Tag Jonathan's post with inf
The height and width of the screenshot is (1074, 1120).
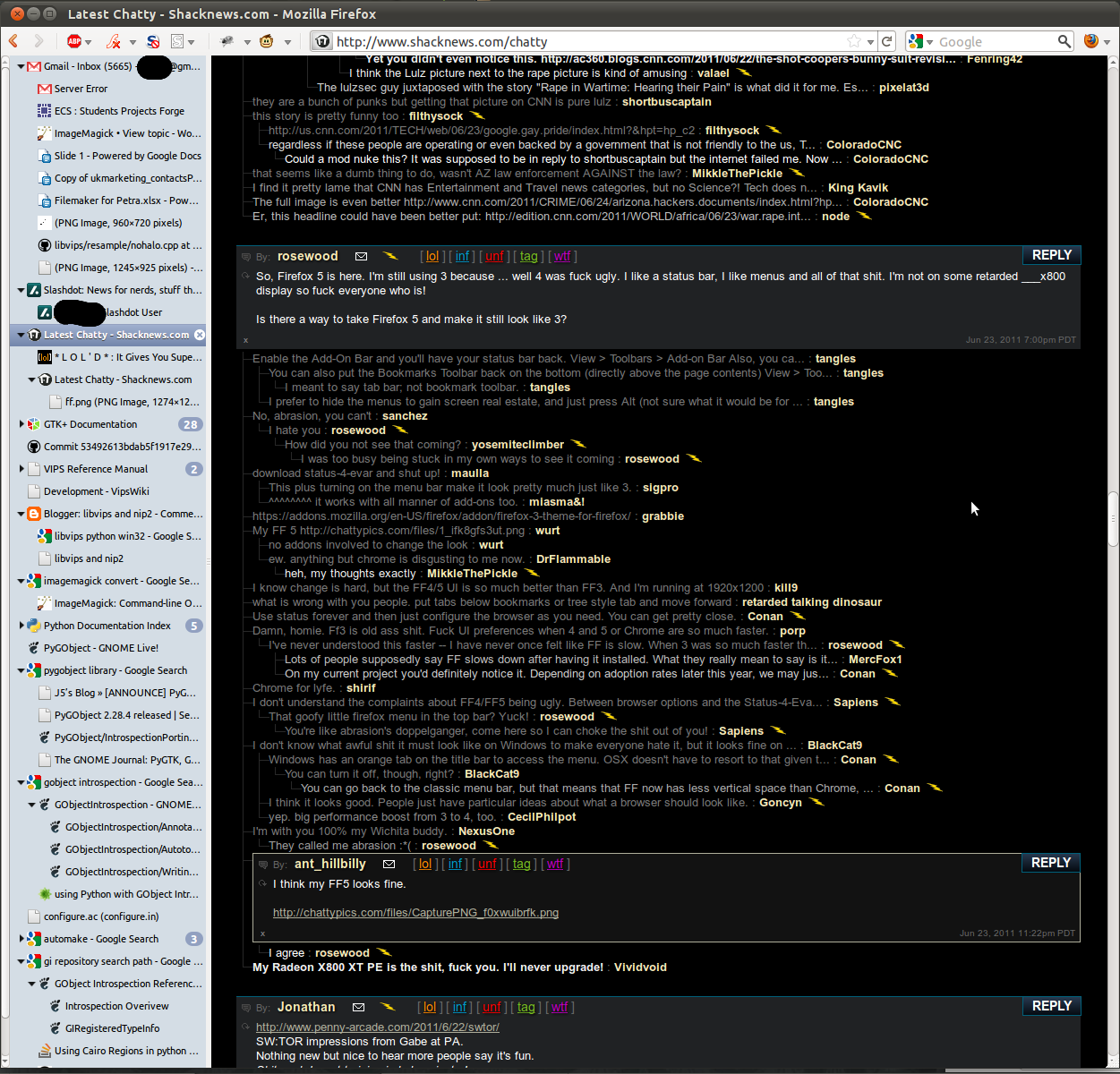coord(459,1008)
